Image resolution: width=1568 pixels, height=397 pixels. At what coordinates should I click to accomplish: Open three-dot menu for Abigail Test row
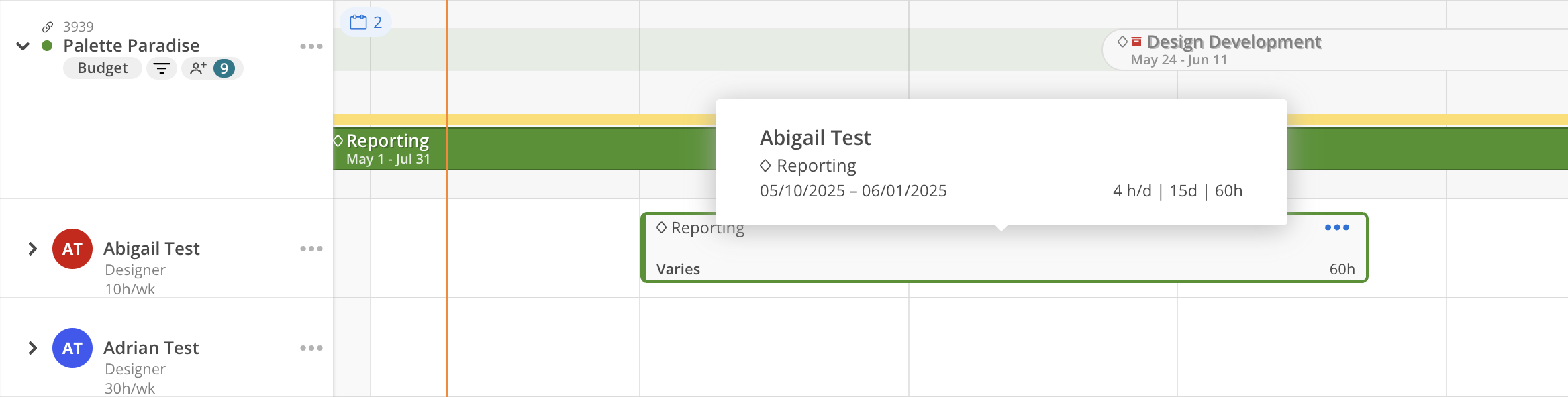click(311, 249)
